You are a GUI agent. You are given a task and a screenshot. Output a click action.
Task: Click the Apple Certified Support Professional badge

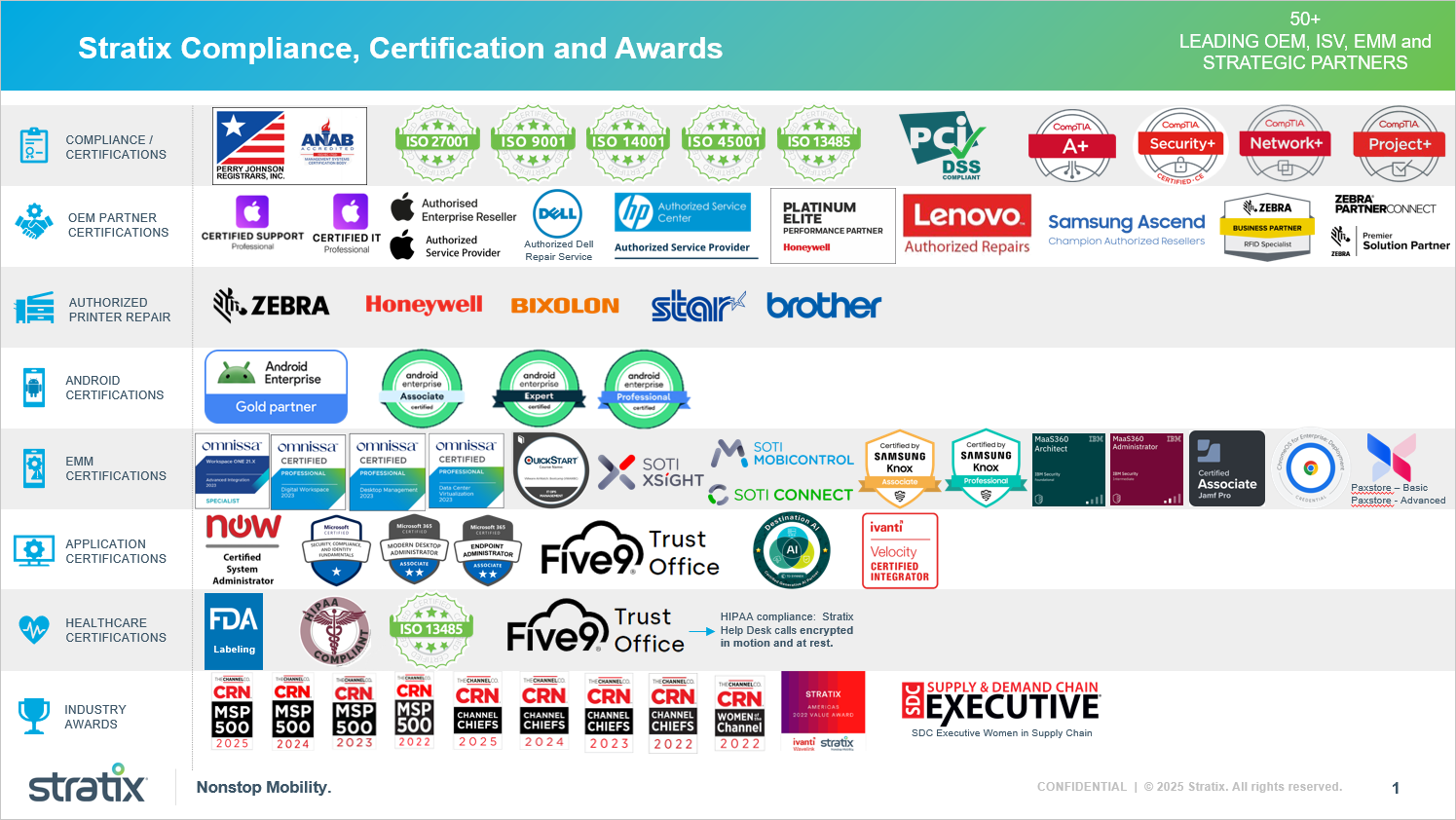(x=252, y=223)
